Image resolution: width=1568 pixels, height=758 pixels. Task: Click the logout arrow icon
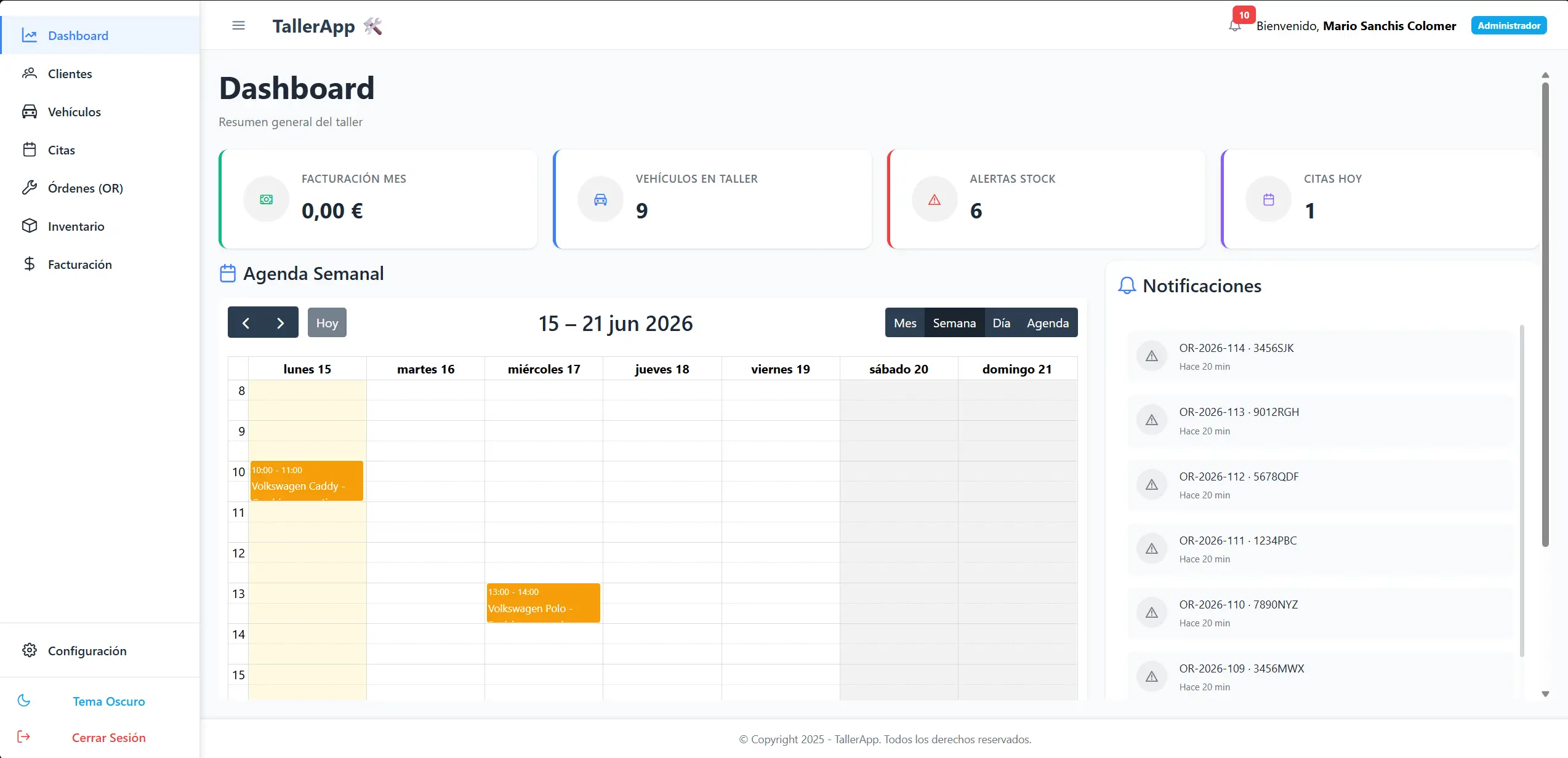coord(24,737)
